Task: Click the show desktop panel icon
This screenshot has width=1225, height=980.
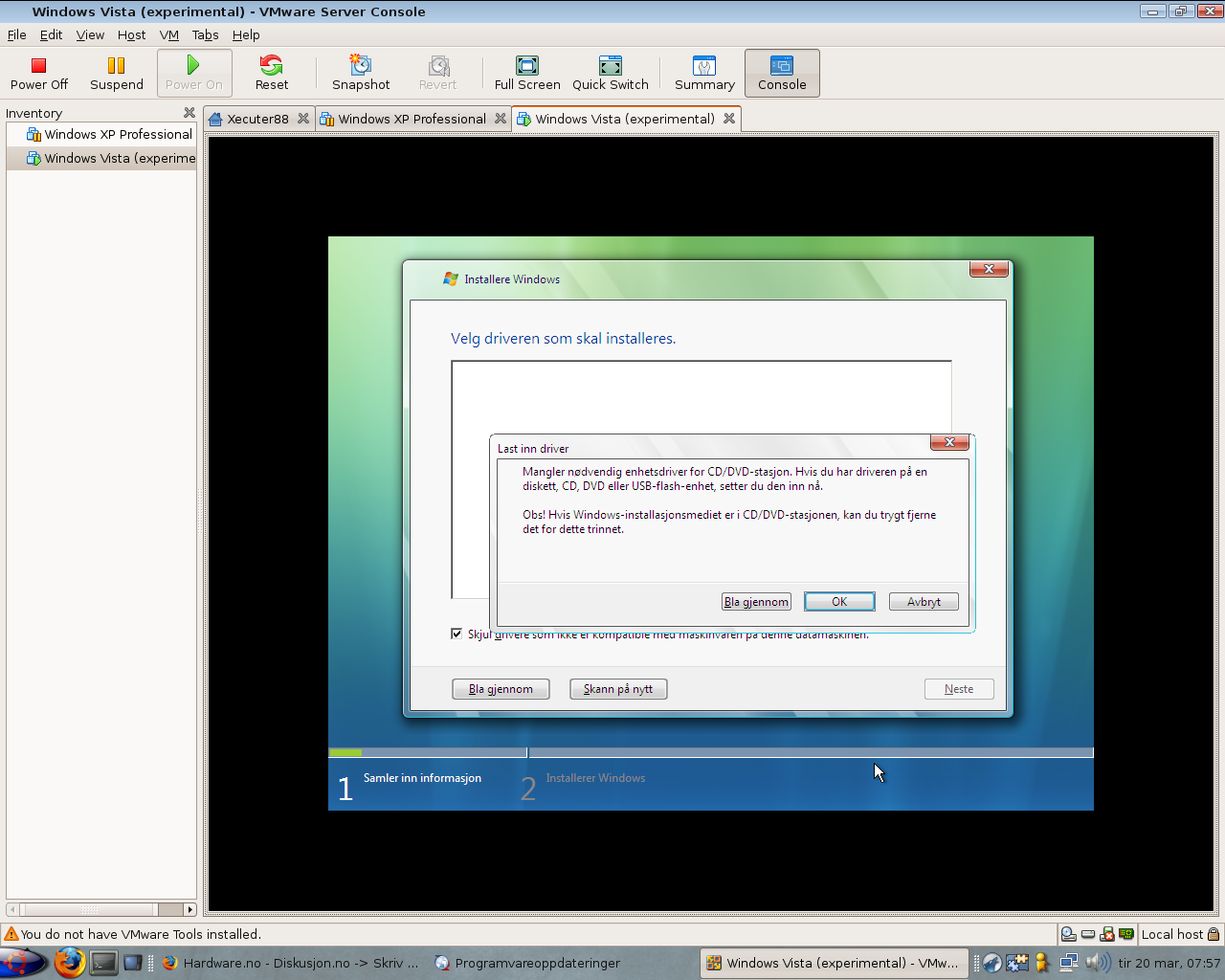Action: point(133,963)
